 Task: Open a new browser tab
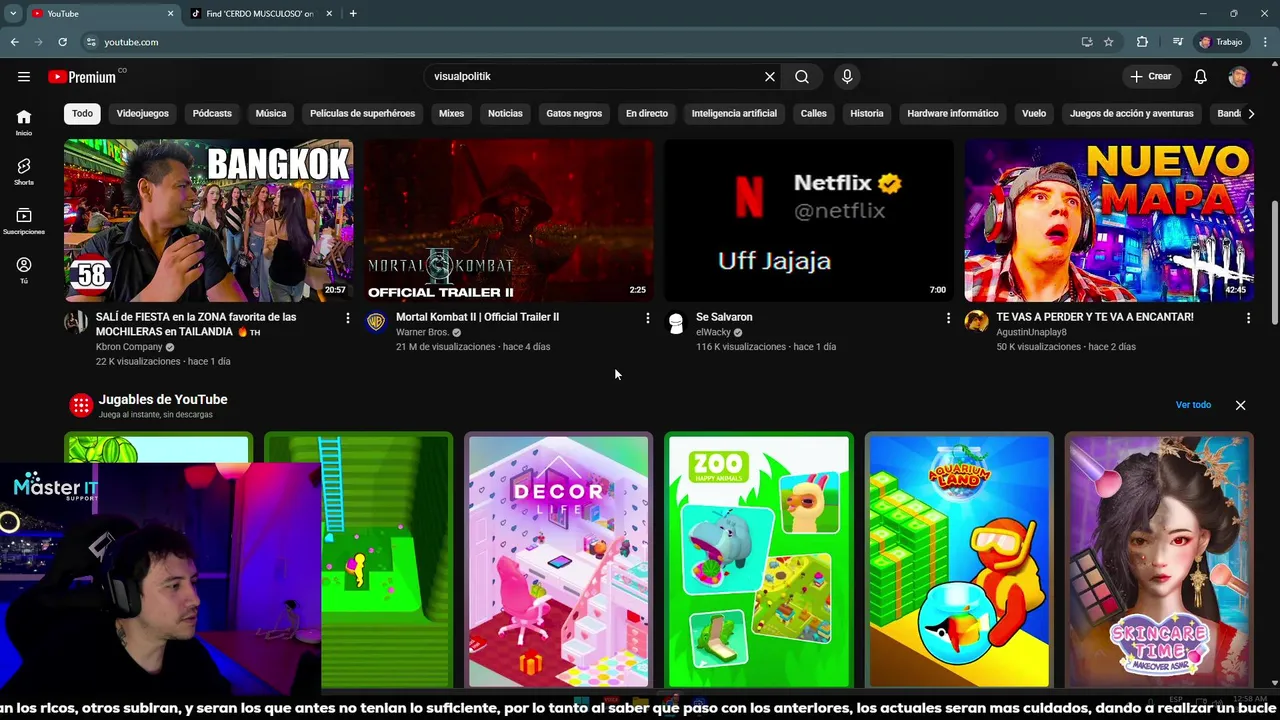pyautogui.click(x=353, y=14)
